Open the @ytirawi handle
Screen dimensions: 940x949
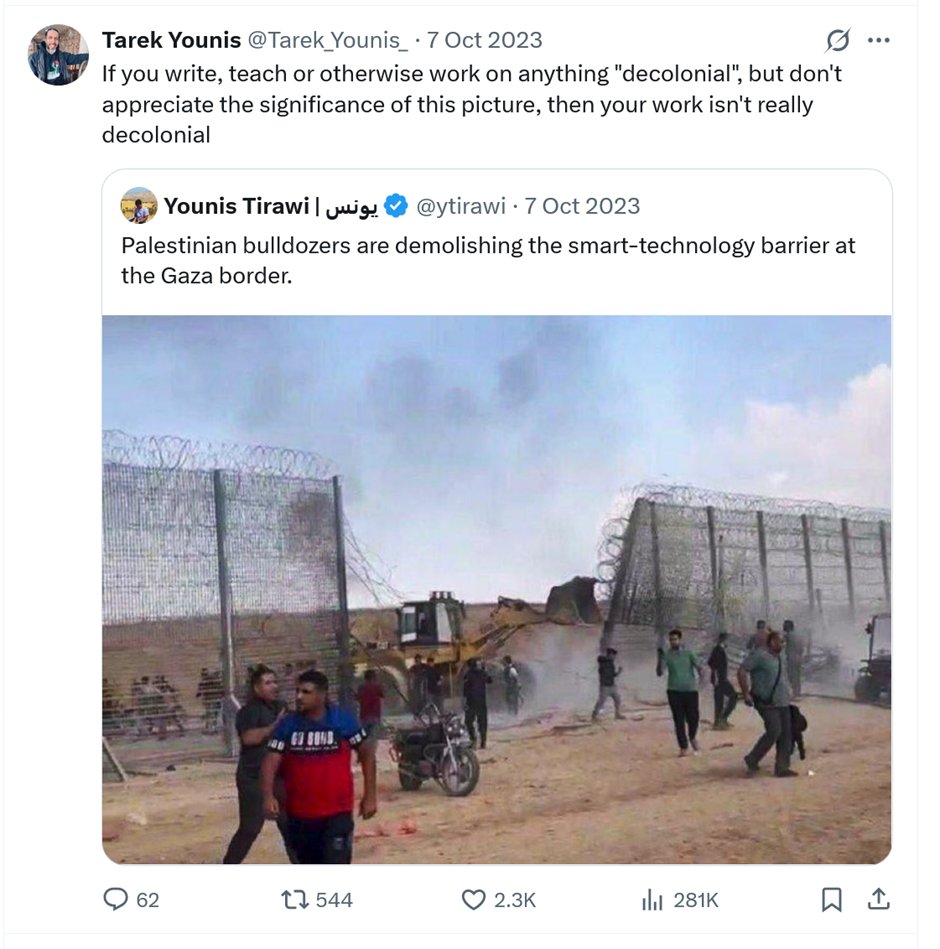tap(461, 206)
